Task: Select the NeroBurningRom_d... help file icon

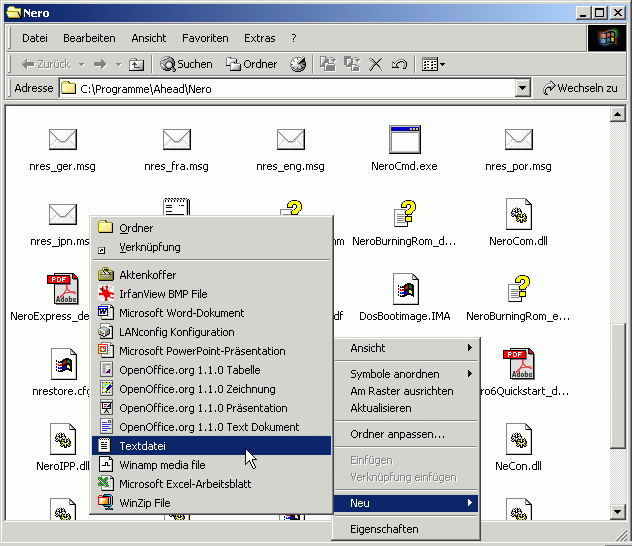Action: 405,214
